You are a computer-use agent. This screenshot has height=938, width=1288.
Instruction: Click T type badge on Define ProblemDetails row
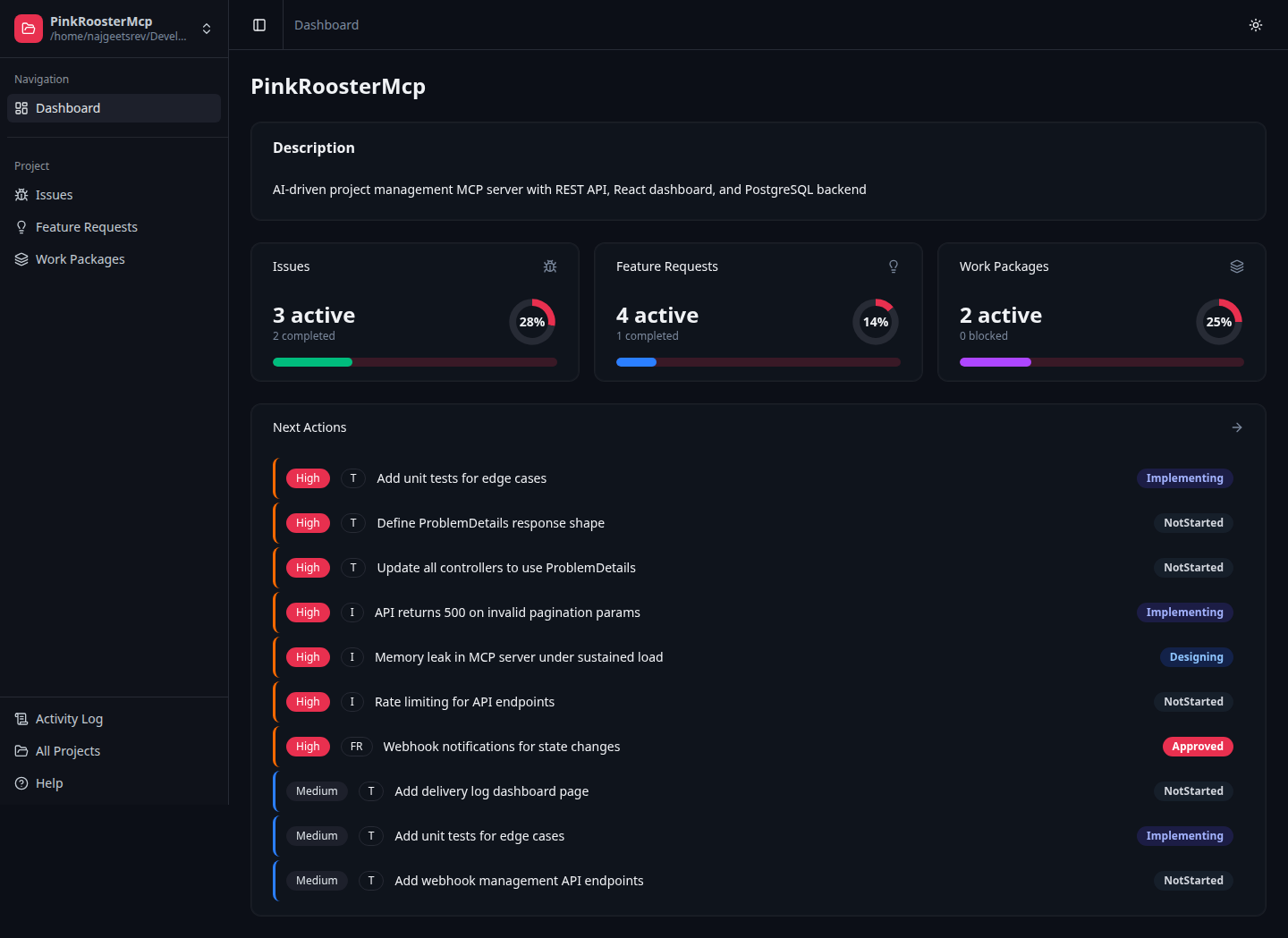click(353, 523)
